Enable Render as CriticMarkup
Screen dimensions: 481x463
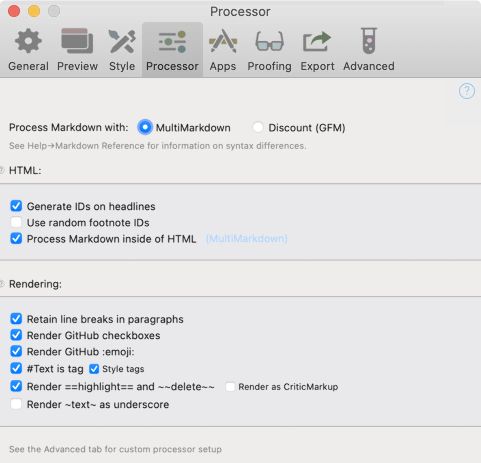click(230, 387)
